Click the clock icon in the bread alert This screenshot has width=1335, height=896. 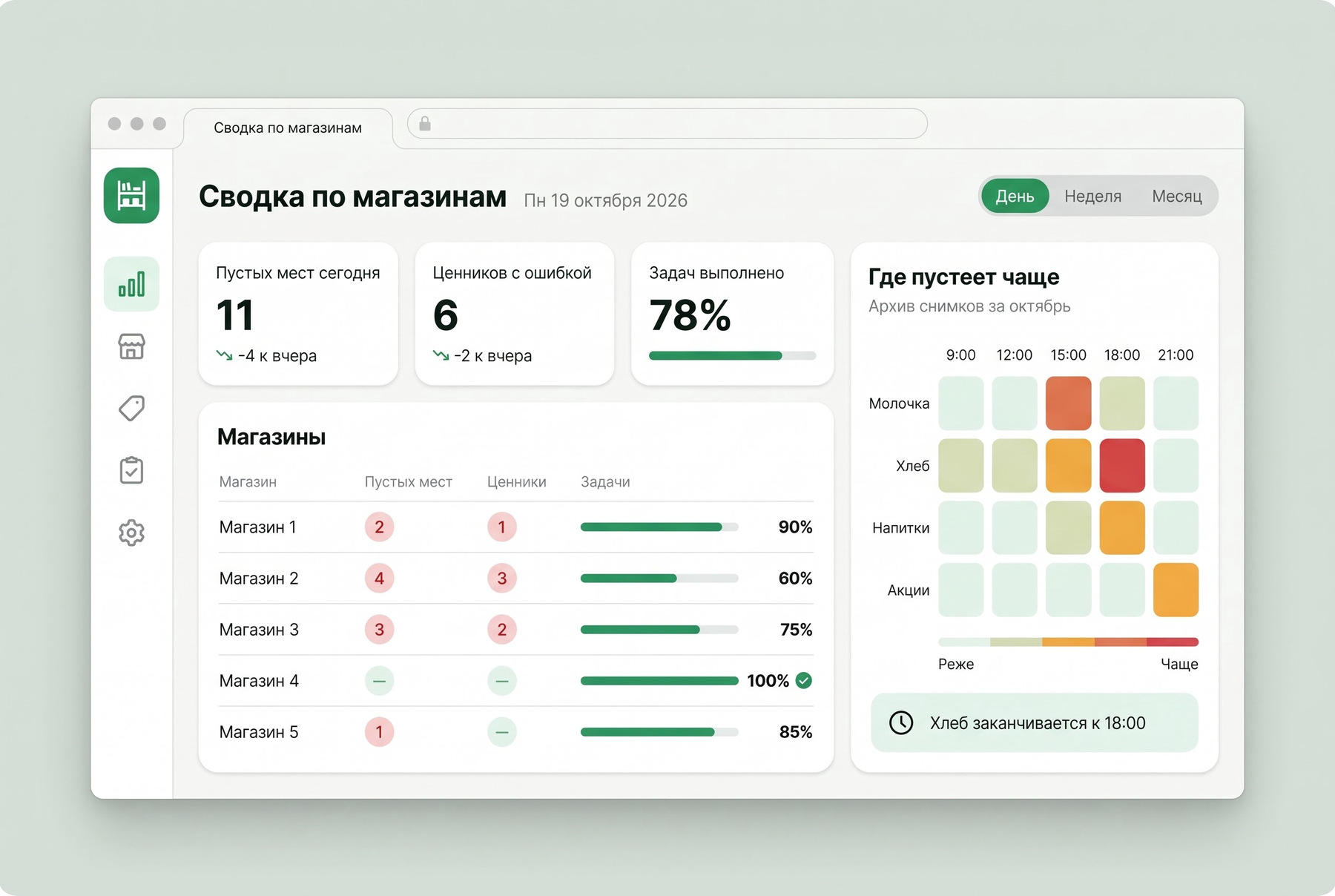click(901, 722)
